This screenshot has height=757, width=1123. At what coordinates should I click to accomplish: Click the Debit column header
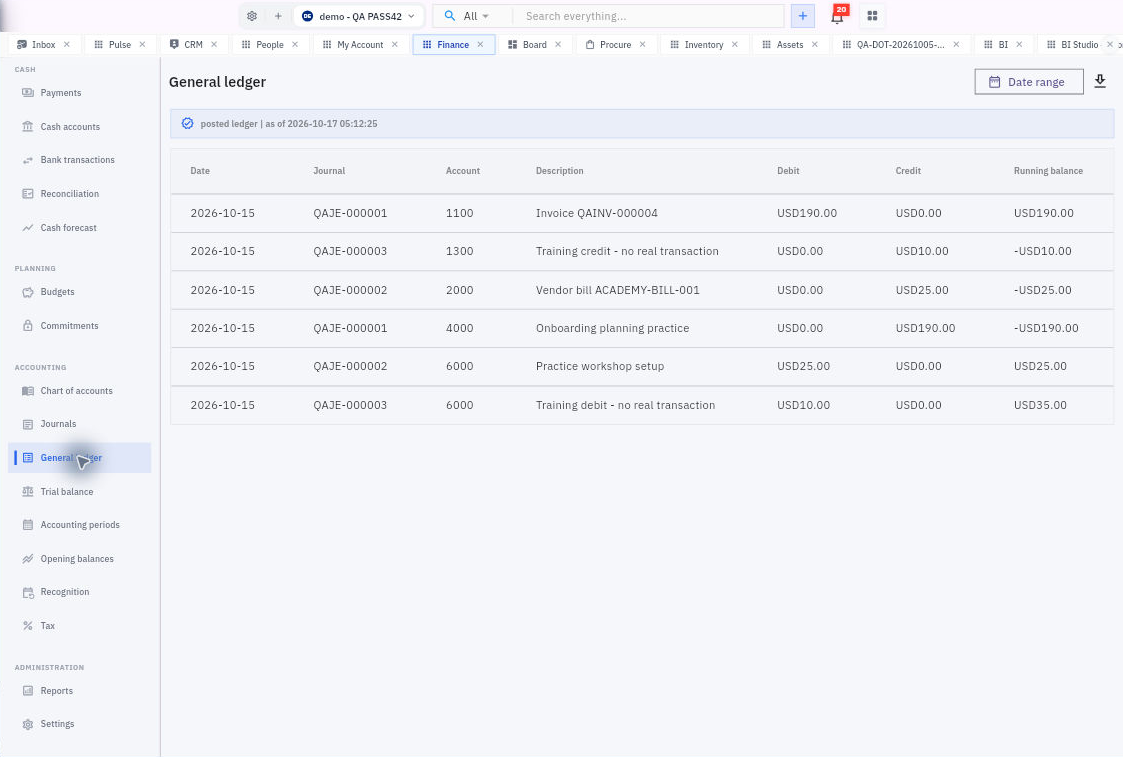click(788, 171)
